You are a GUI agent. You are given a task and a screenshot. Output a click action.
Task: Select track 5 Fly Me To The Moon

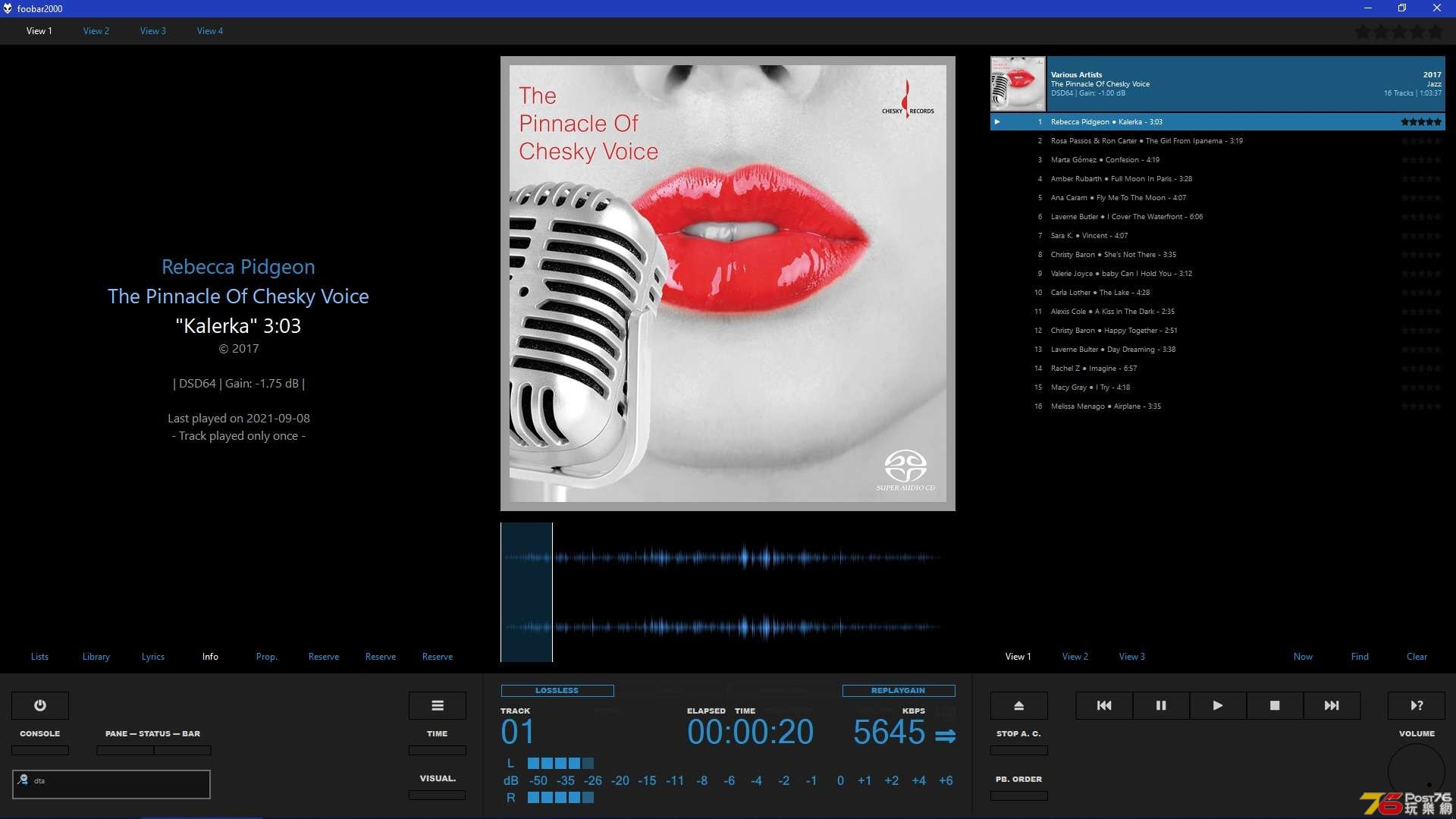pyautogui.click(x=1217, y=198)
